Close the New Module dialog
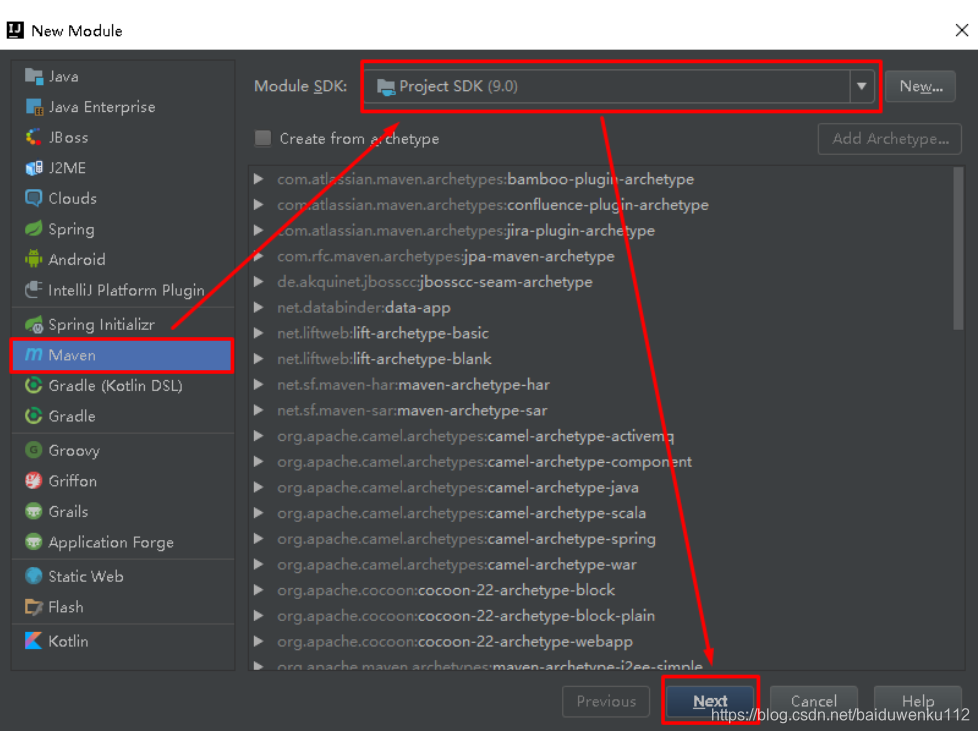Viewport: 980px width, 734px height. pos(961,30)
